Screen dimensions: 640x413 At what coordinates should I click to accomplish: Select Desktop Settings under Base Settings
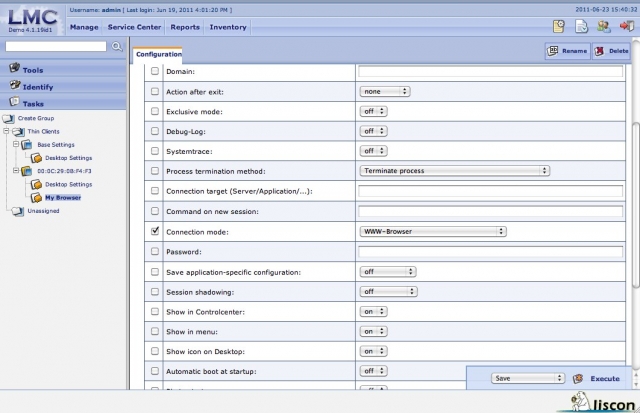(x=67, y=157)
